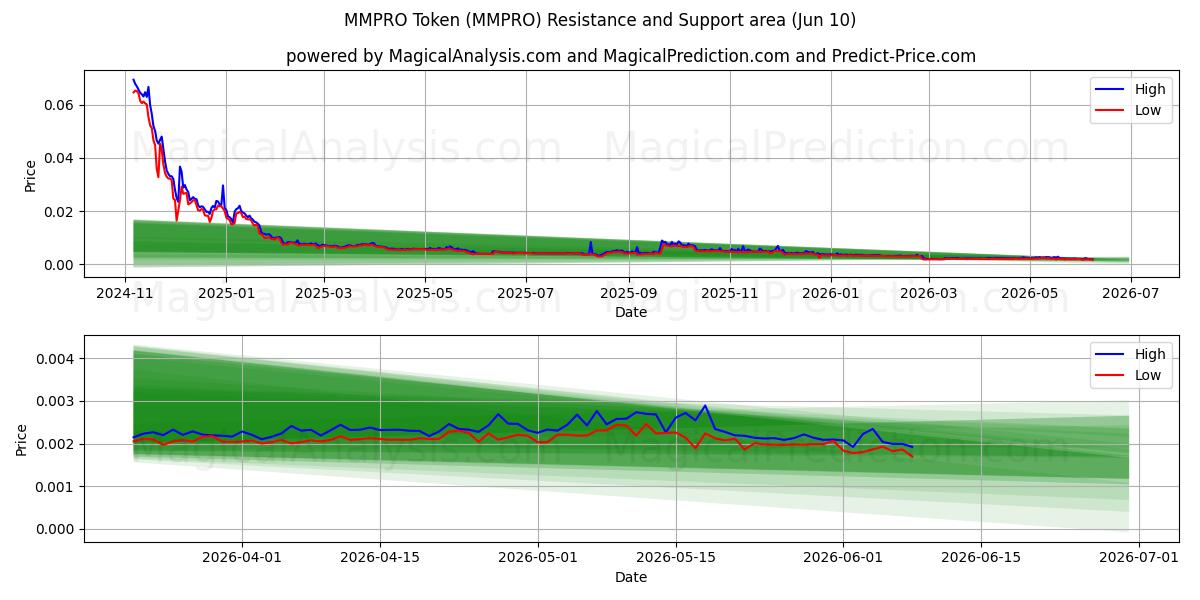The height and width of the screenshot is (600, 1200).
Task: Click the blue High line peak in top chart
Action: click(x=133, y=80)
